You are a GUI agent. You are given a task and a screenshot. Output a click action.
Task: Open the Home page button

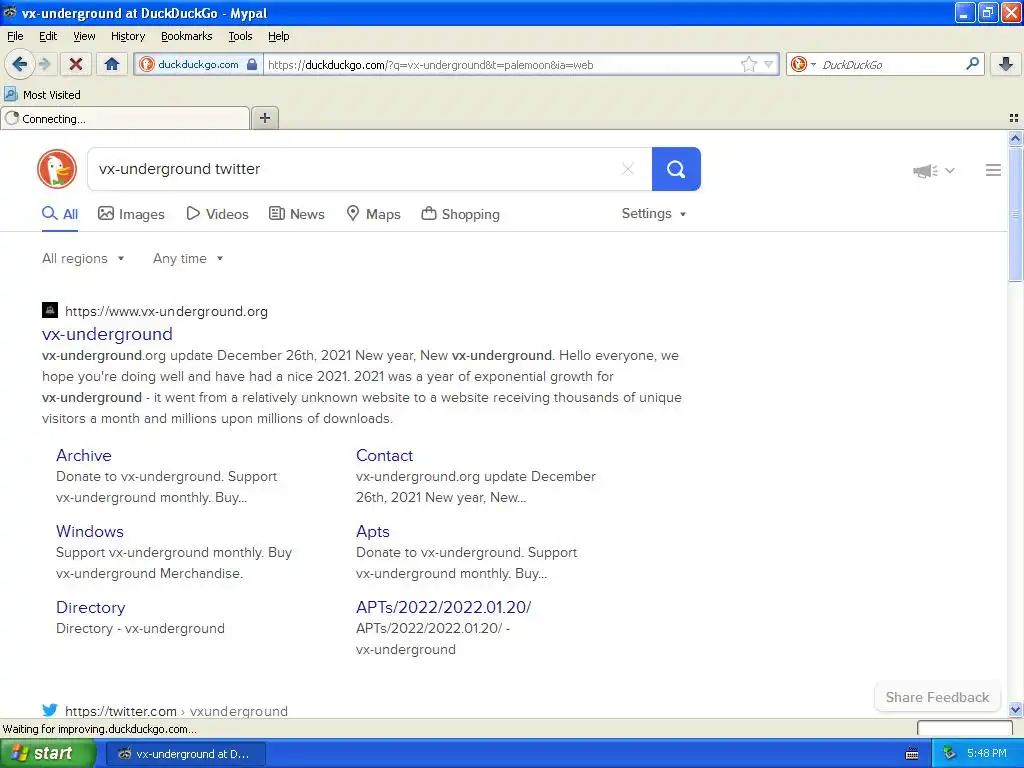point(112,64)
